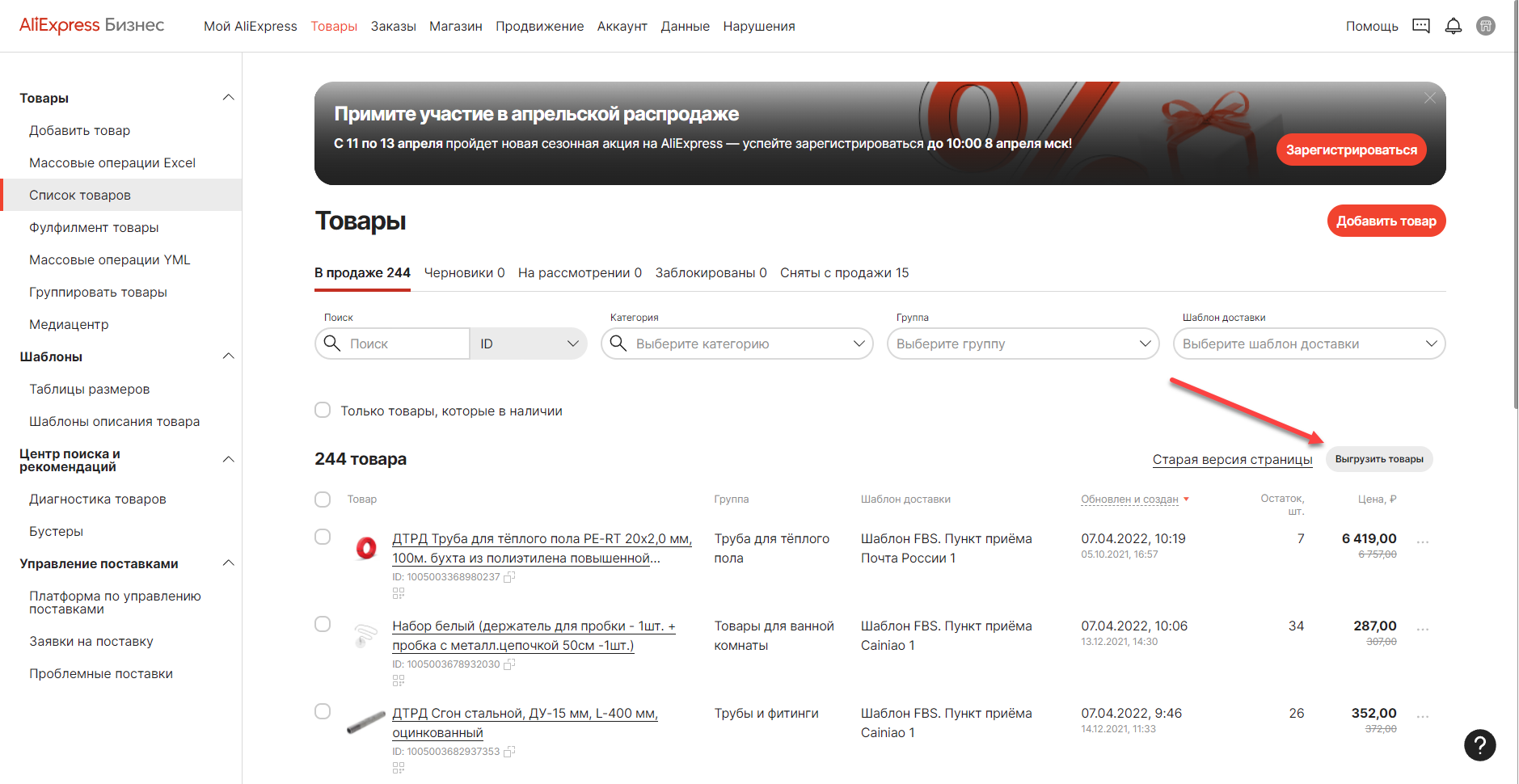The width and height of the screenshot is (1519, 784).
Task: Open the ID search type dropdown
Action: [x=529, y=344]
